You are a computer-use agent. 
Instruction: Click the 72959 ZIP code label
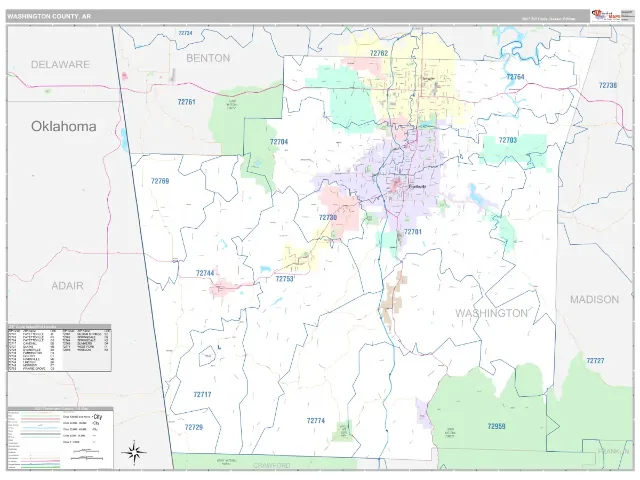496,426
